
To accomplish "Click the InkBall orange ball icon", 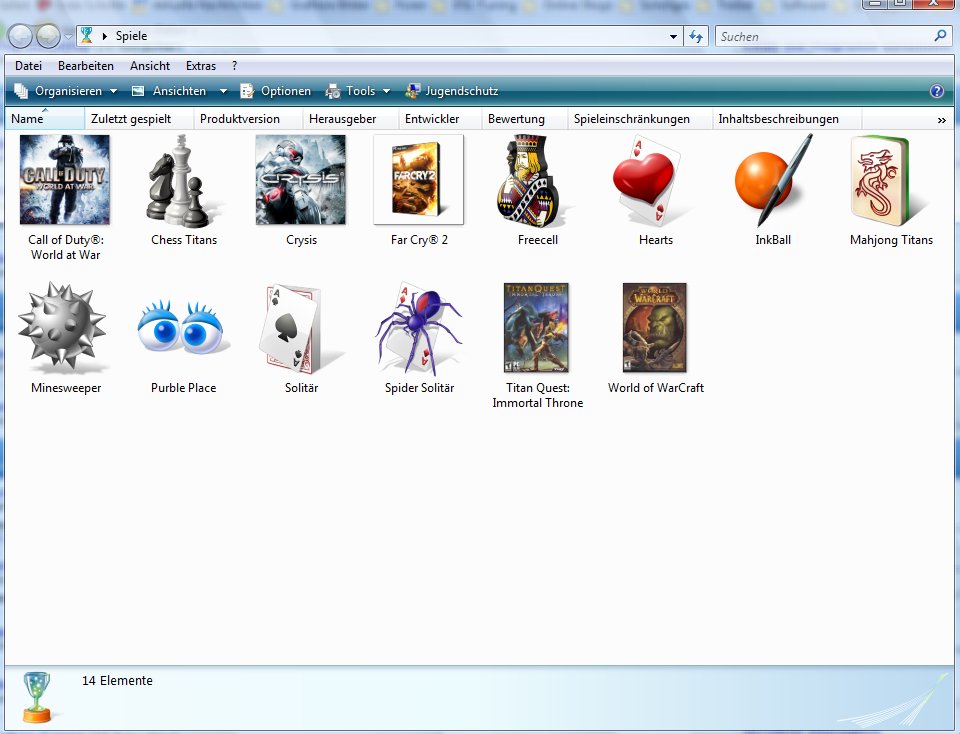I will pyautogui.click(x=774, y=181).
